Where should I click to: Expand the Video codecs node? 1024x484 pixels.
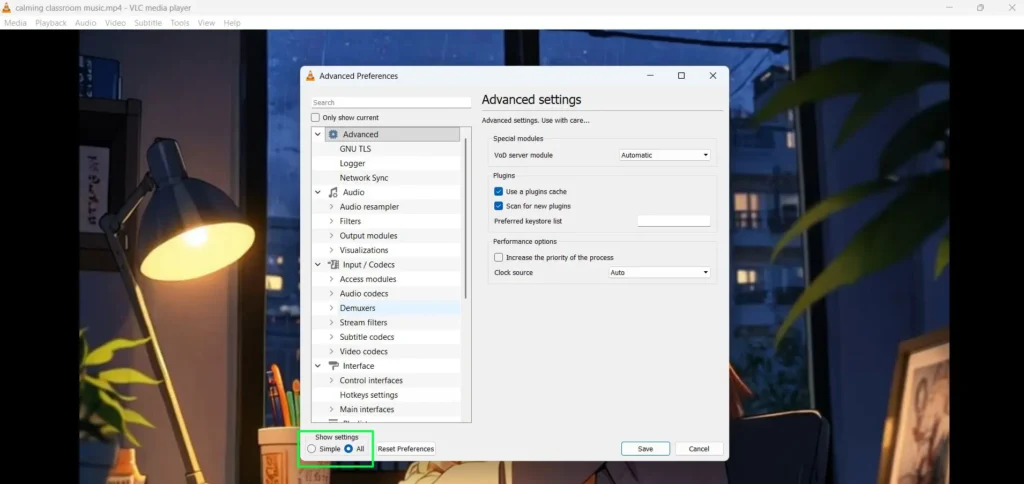331,351
